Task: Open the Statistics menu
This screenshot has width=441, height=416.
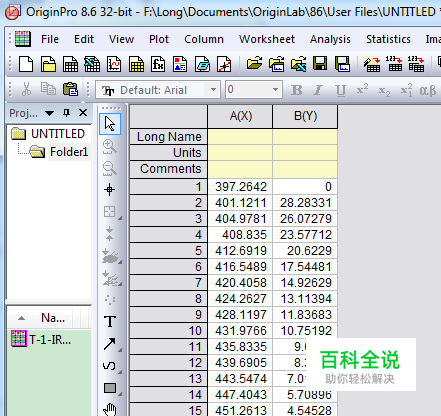Action: [x=388, y=39]
